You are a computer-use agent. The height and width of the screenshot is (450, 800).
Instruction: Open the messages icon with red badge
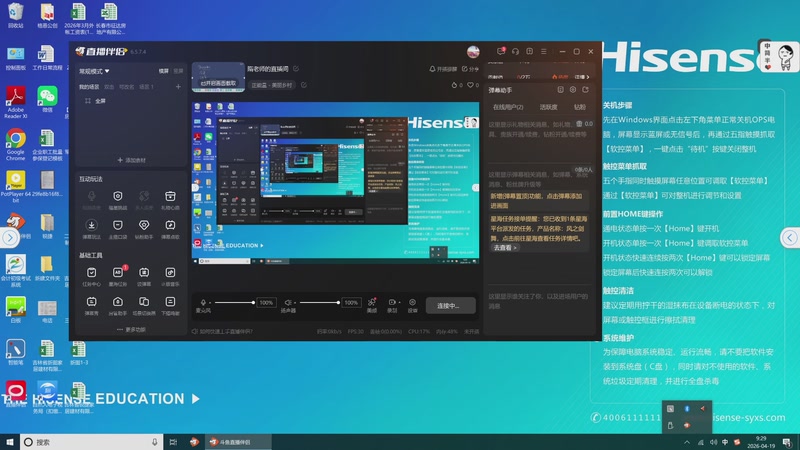pyautogui.click(x=501, y=51)
